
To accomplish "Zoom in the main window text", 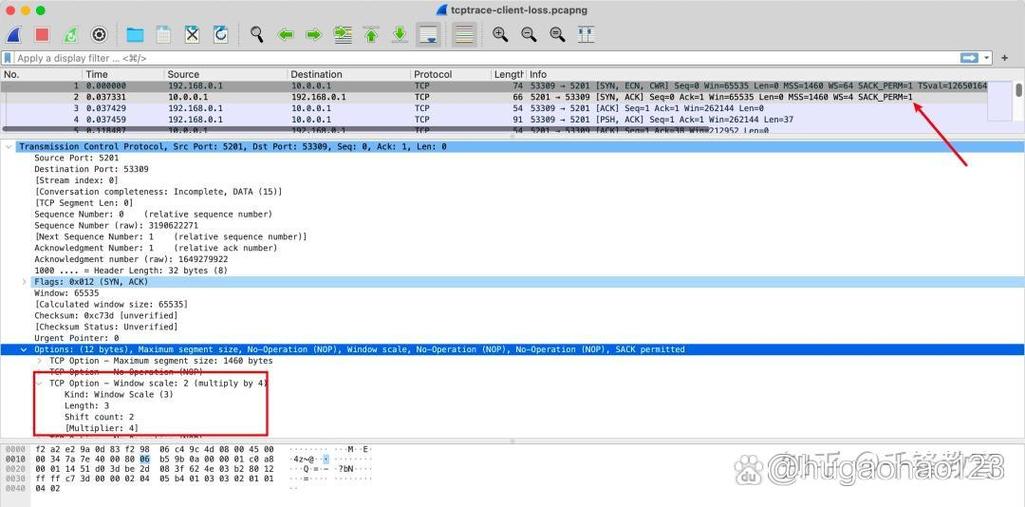I will coord(500,34).
